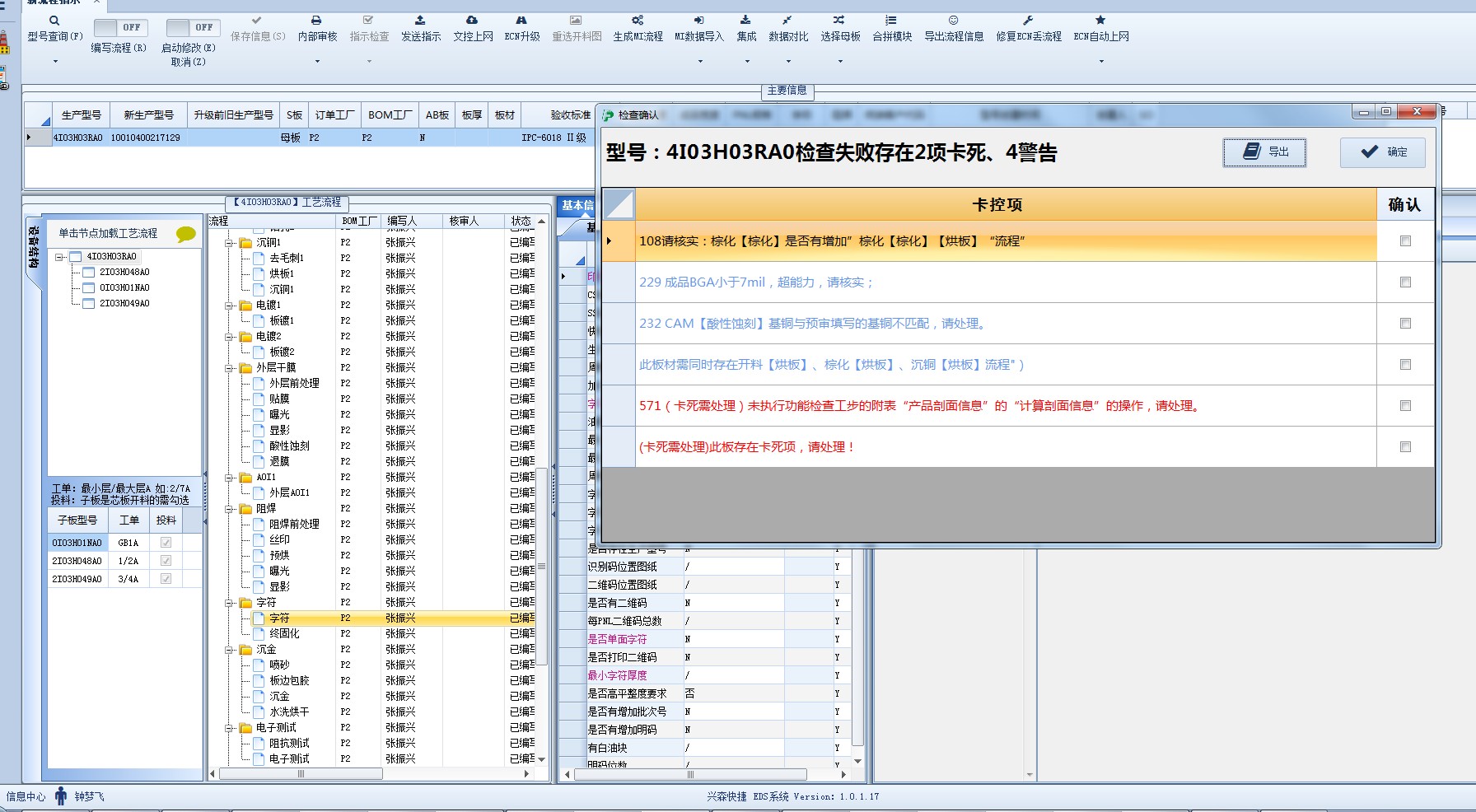Screen dimensions: 1476x812
Task: Click 发送指示 upload icon
Action: 420,20
